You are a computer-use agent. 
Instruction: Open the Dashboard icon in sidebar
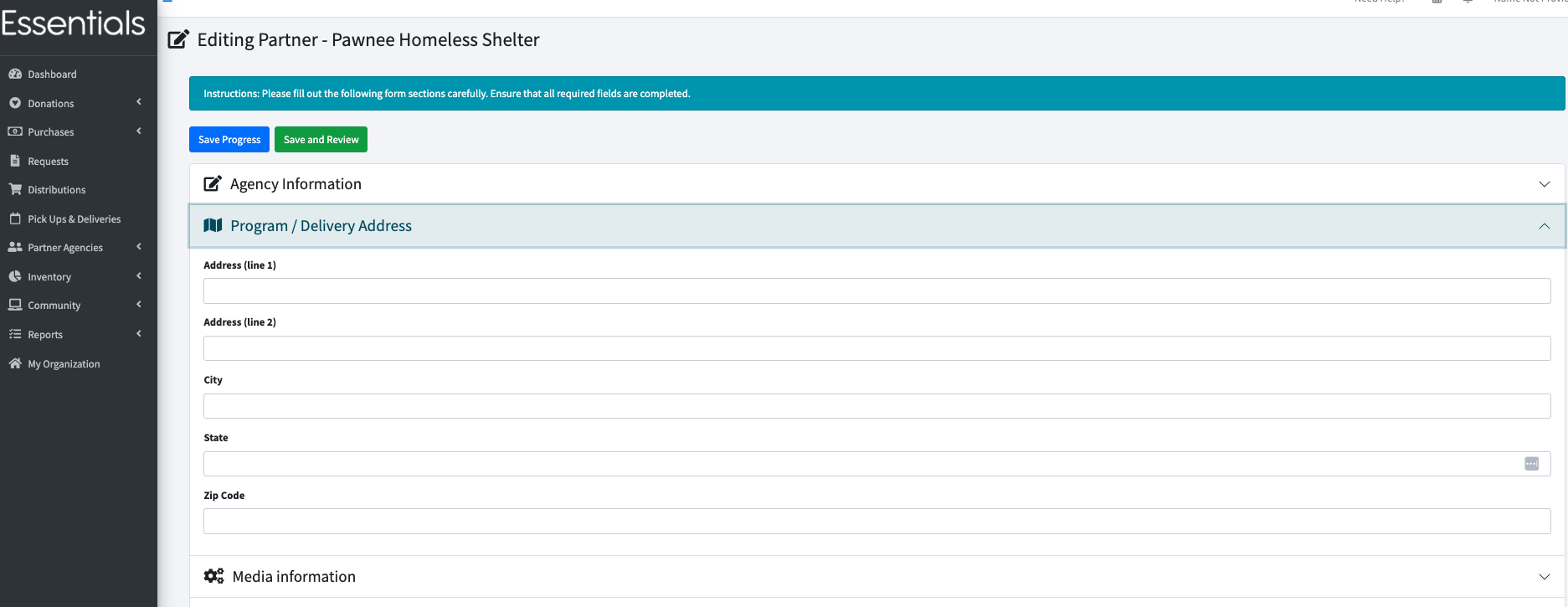point(15,74)
